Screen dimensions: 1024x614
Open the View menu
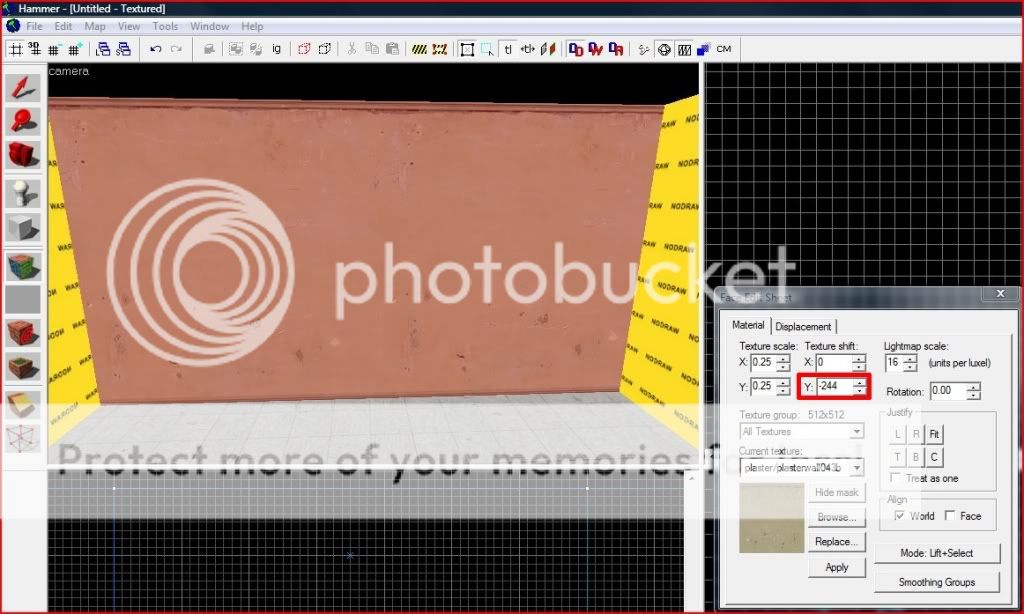pos(129,26)
